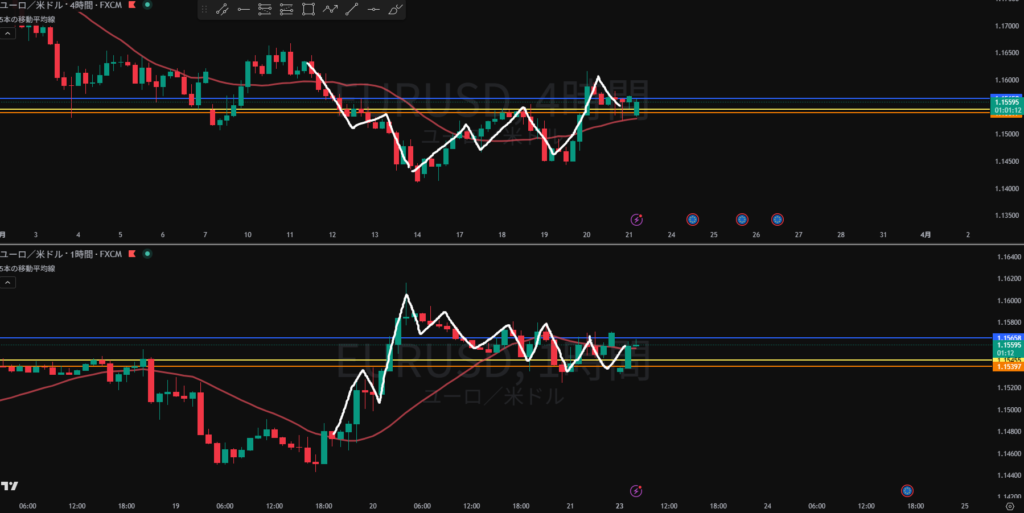Screen dimensions: 1024x513
Task: Click the blue 1.15658 price label
Action: point(1006,338)
